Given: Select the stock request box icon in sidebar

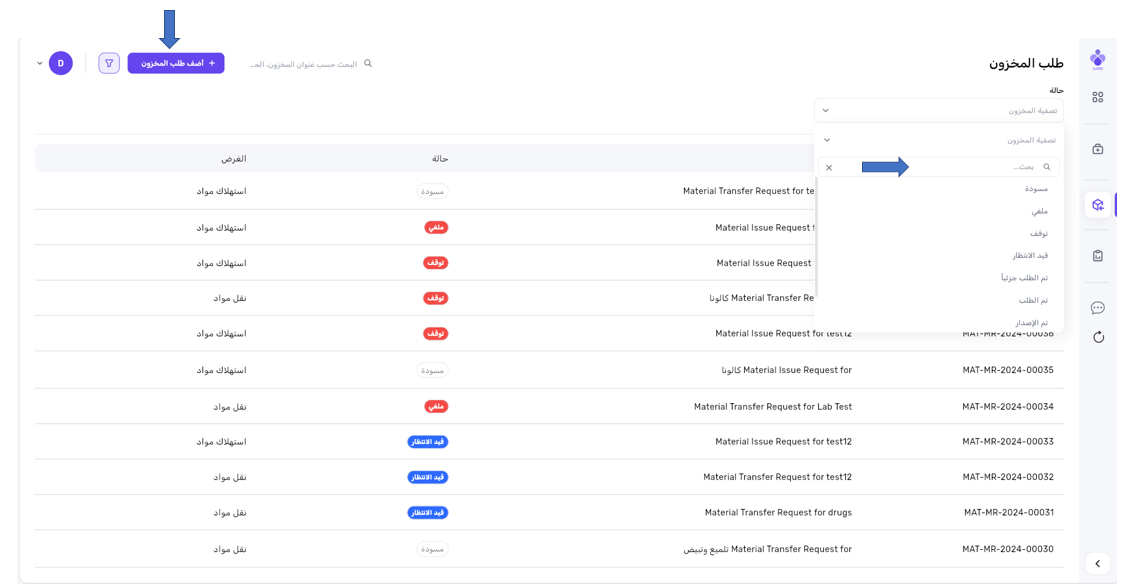Looking at the screenshot, I should point(1097,205).
